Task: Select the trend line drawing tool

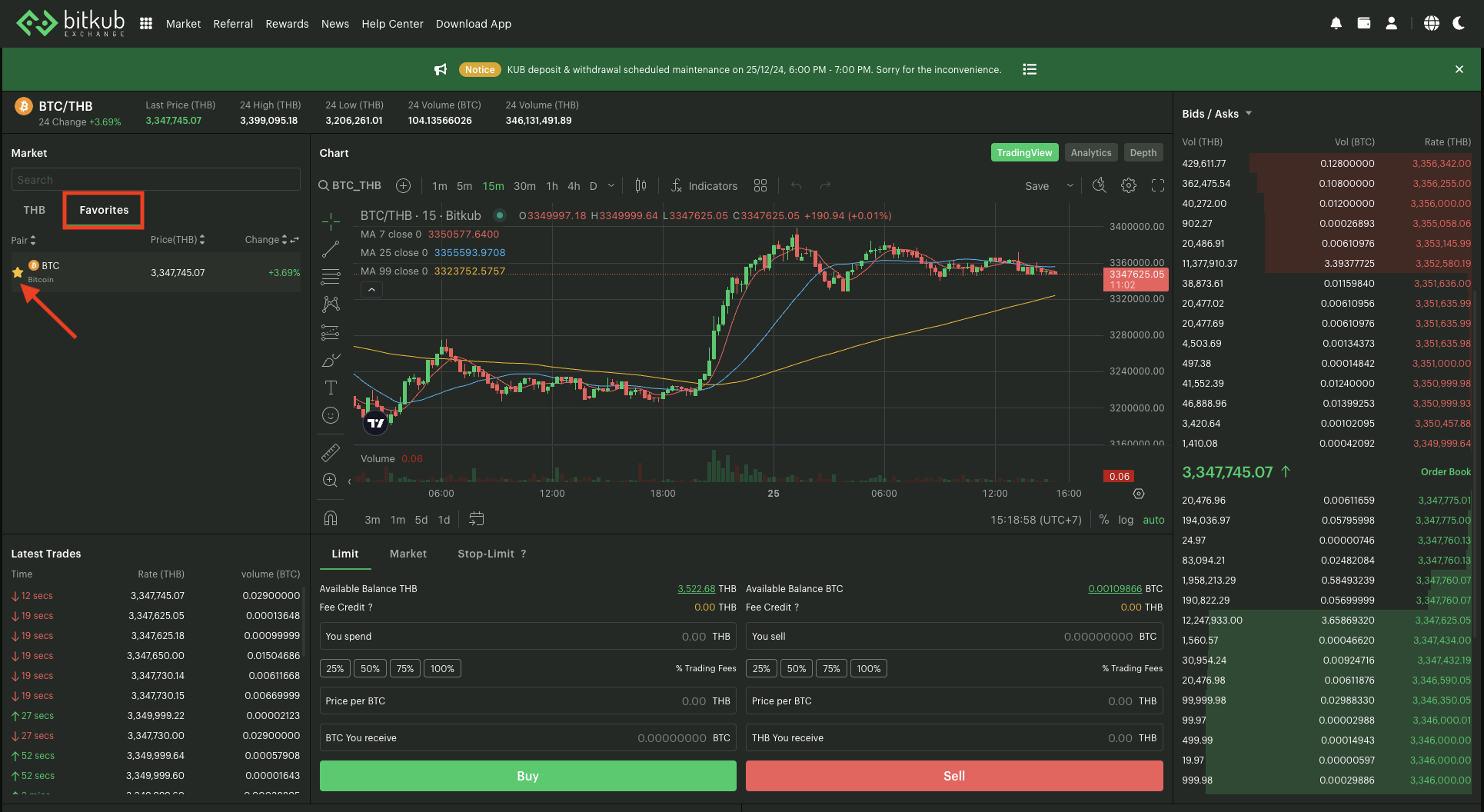Action: click(x=331, y=249)
